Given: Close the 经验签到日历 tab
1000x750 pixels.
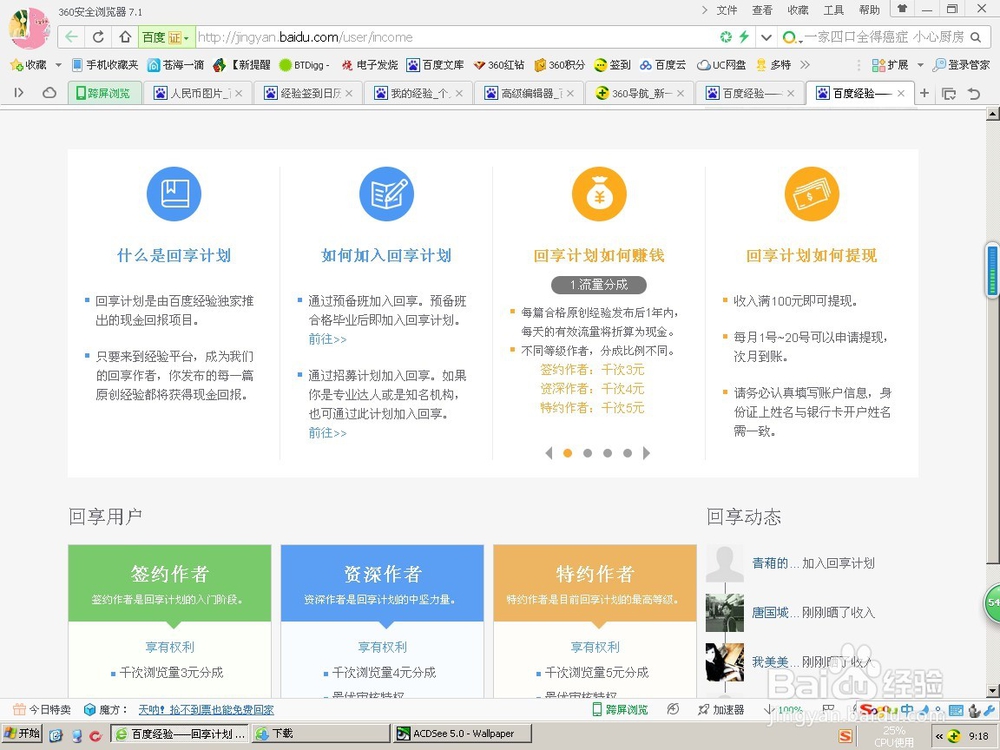Looking at the screenshot, I should [x=349, y=93].
